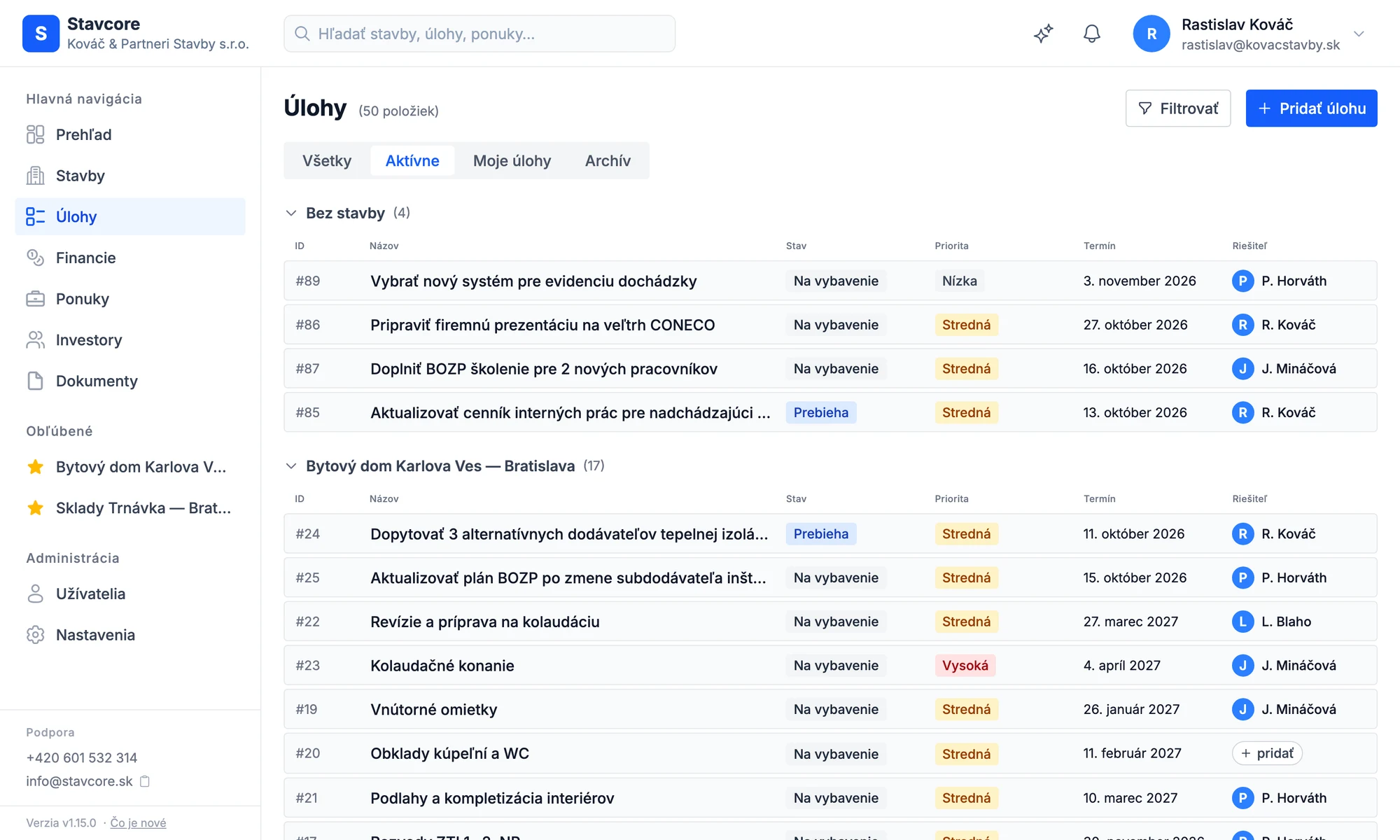Open the Čo je nové link
The image size is (1400, 840).
coord(138,822)
